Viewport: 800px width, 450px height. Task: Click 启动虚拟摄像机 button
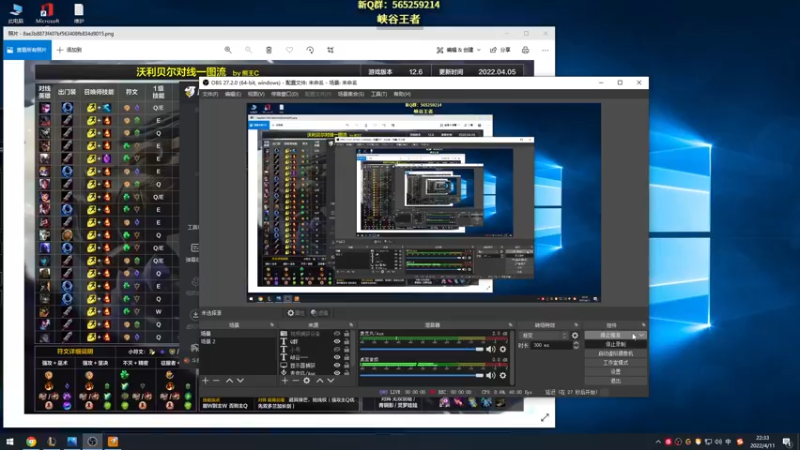(616, 354)
